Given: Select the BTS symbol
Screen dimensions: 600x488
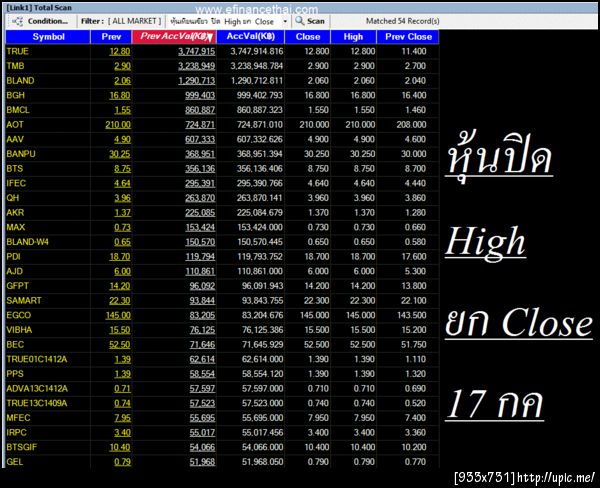Looking at the screenshot, I should pyautogui.click(x=15, y=168).
